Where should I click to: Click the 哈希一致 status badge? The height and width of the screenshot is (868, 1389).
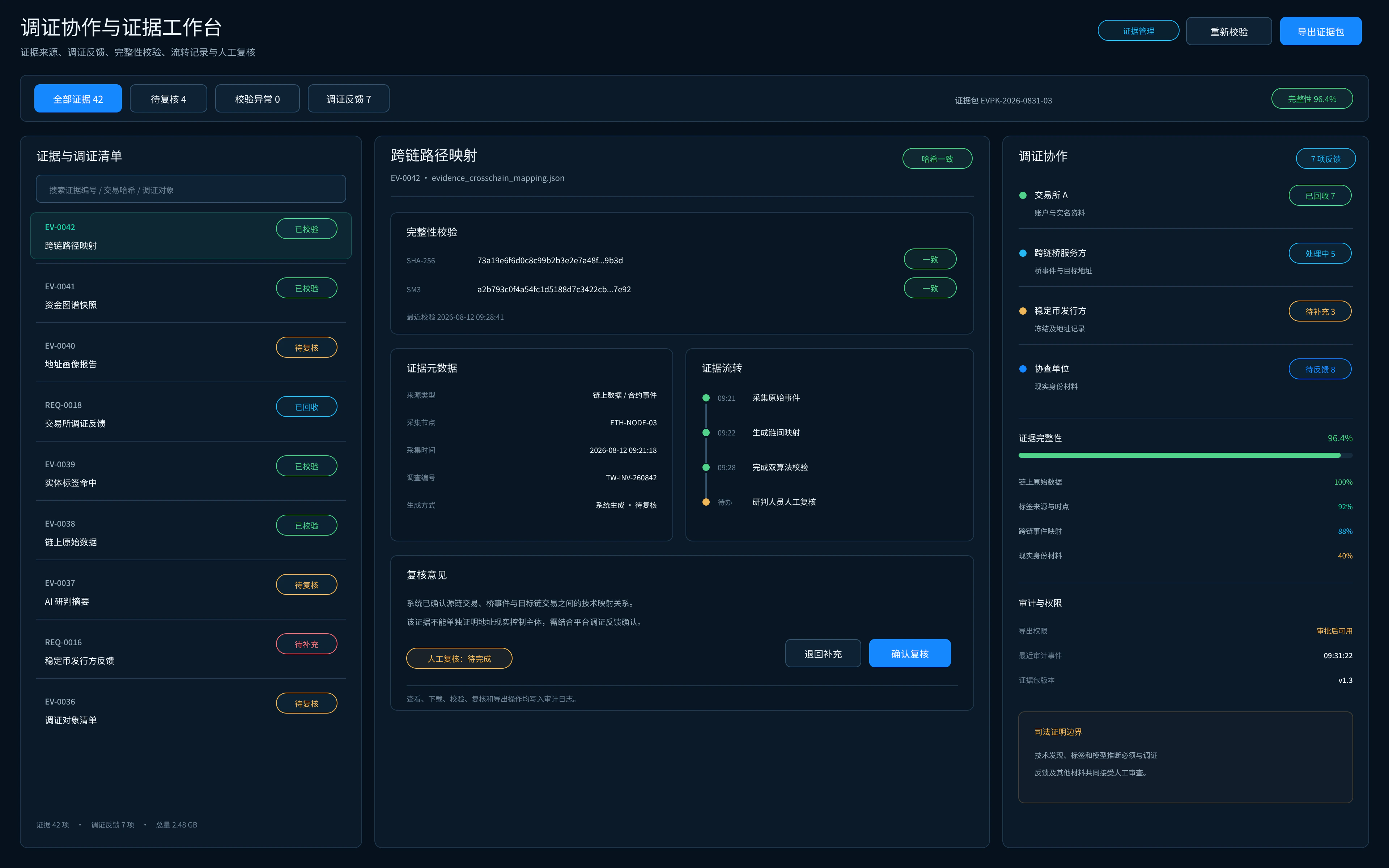coord(937,159)
